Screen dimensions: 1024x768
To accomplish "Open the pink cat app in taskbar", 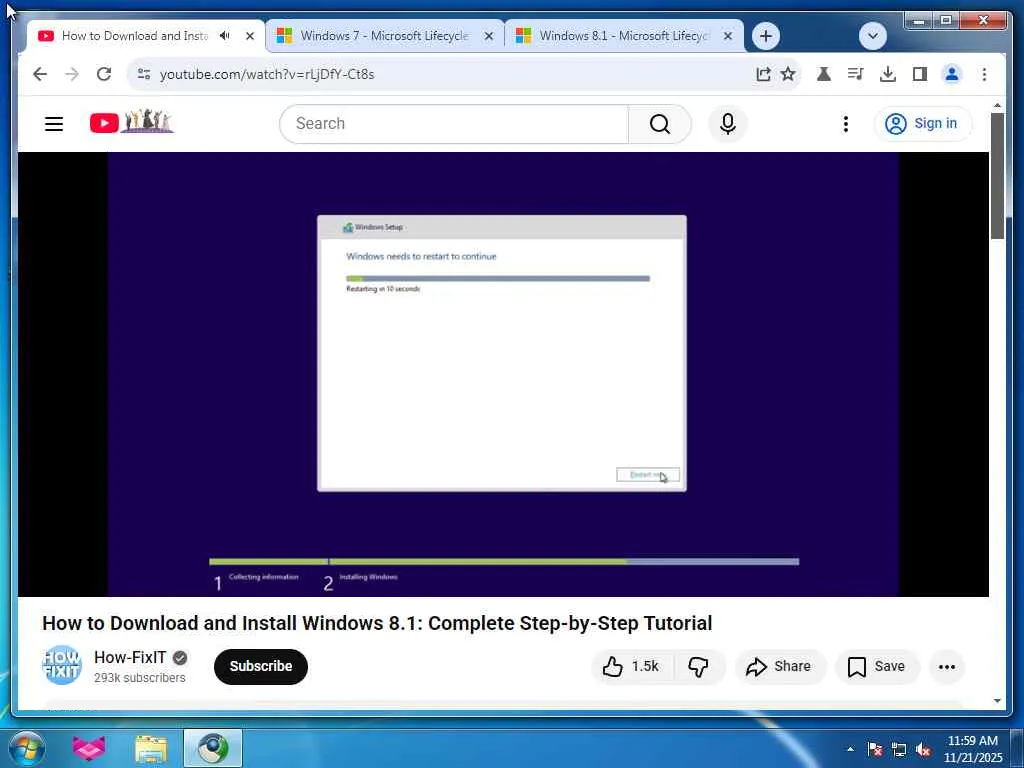I will click(89, 748).
